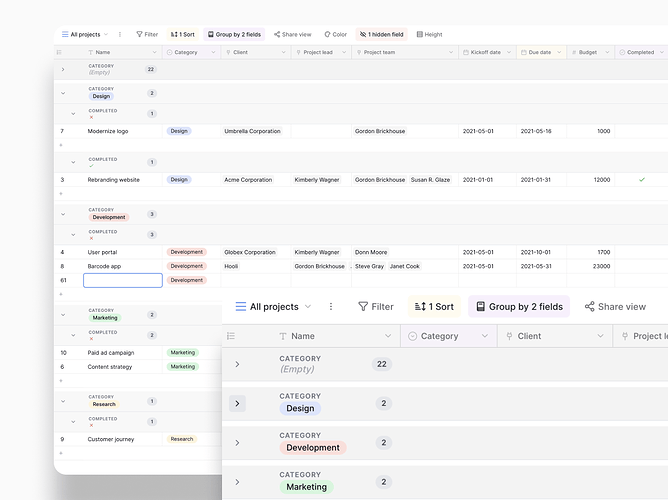Expand the Design category in enlarged view
The width and height of the screenshot is (668, 500).
[237, 403]
